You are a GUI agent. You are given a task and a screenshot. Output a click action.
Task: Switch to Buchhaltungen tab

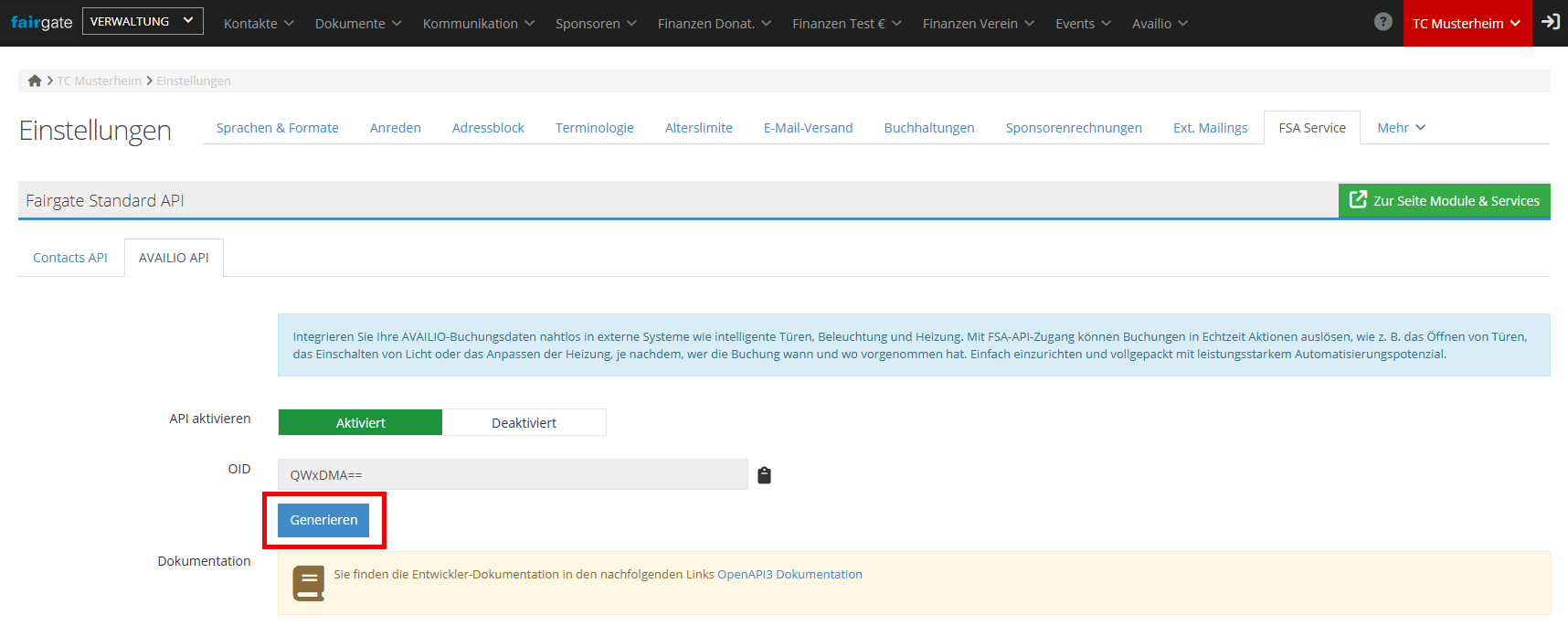[x=928, y=128]
